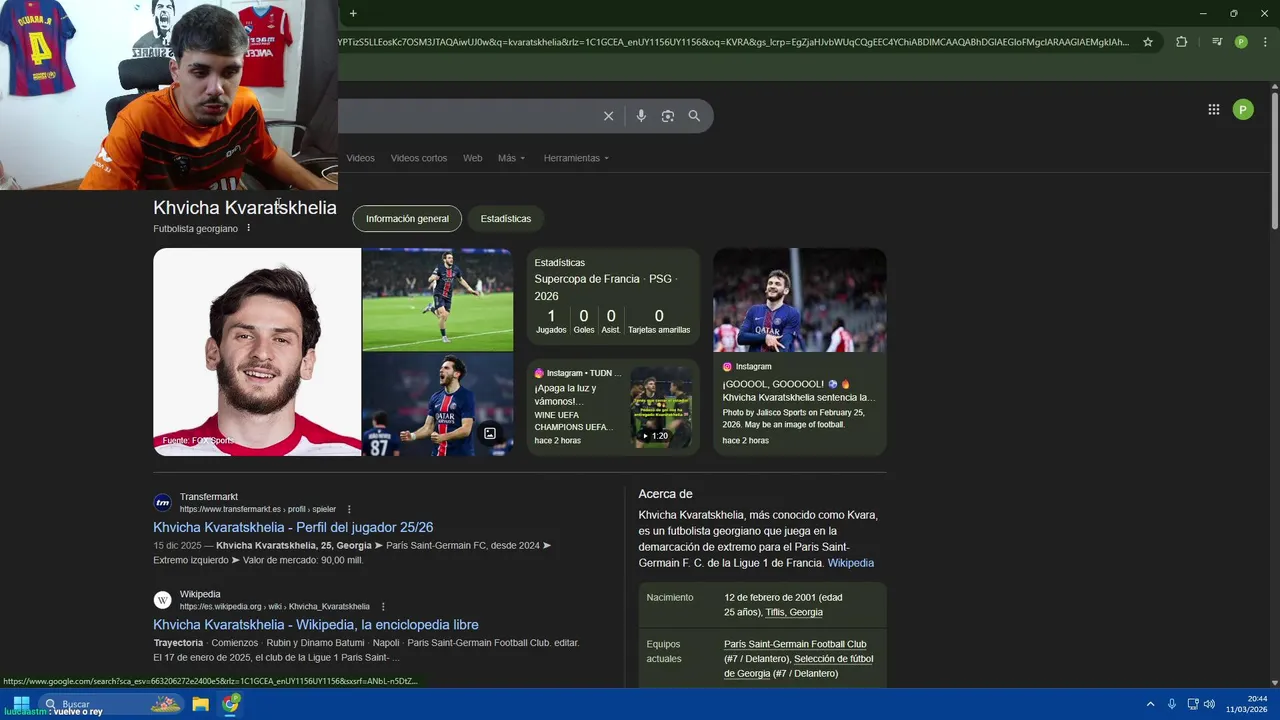Open more options beside Futbolista georgiano
The width and height of the screenshot is (1280, 720).
(249, 228)
